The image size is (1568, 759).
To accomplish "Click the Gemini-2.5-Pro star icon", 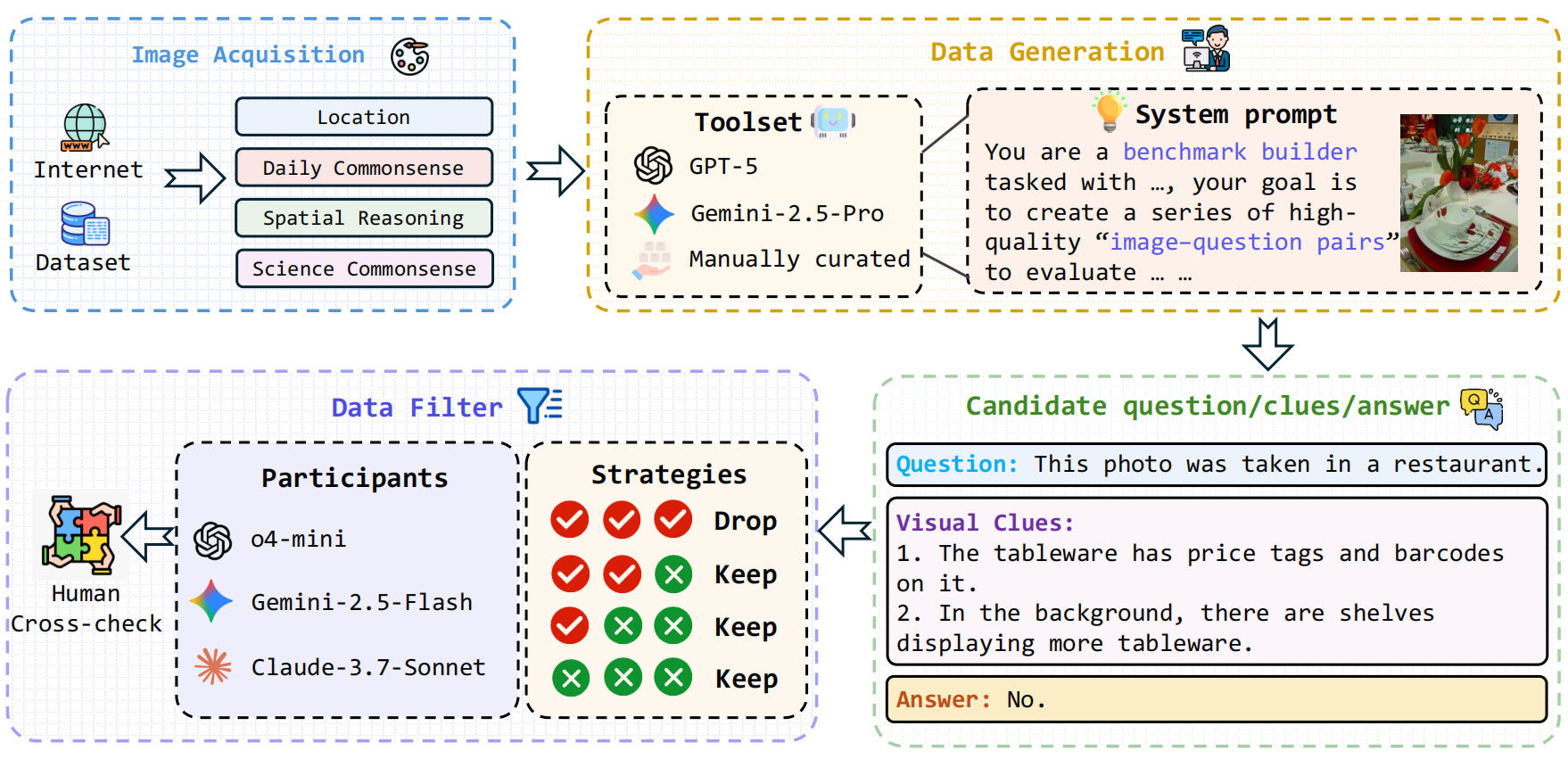I will click(654, 214).
